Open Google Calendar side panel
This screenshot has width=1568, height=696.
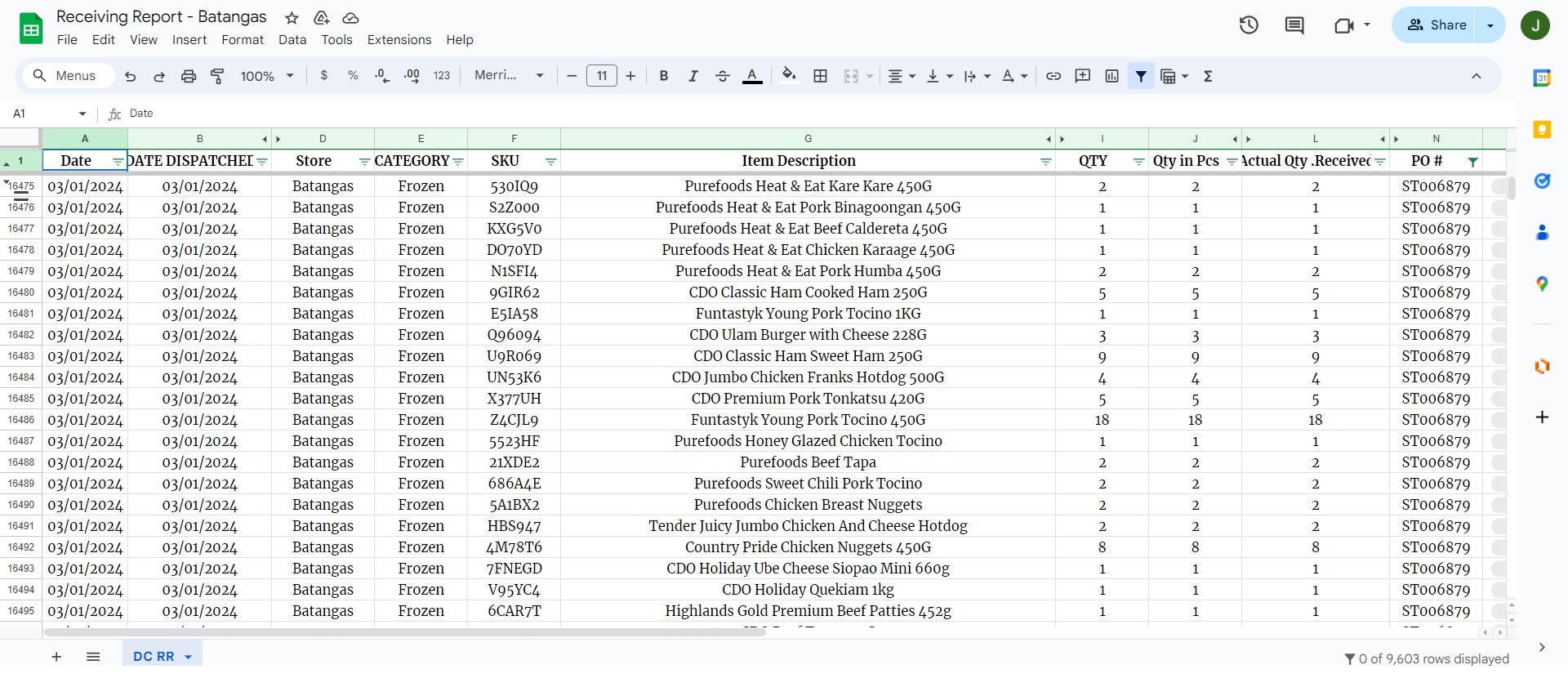(x=1542, y=78)
